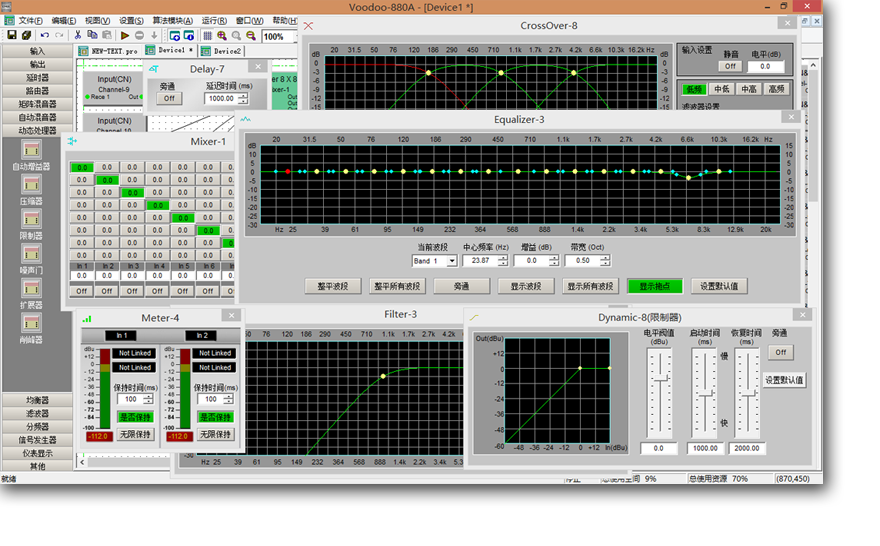Viewport: 880px width, 546px height.
Task: Toggle 是否保持 for Meter-4 In 1
Action: coord(135,417)
